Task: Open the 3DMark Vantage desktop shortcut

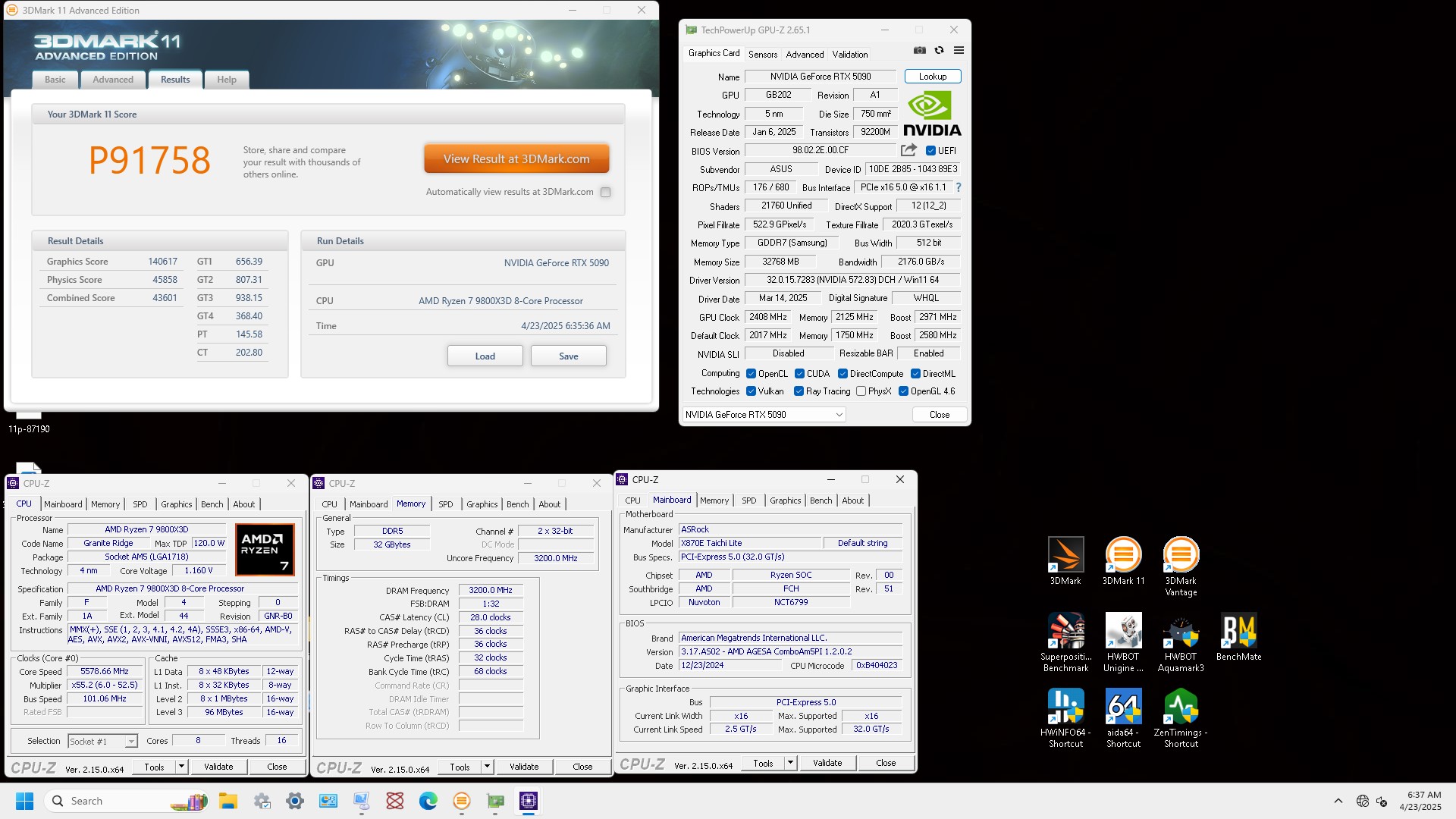Action: pyautogui.click(x=1181, y=567)
